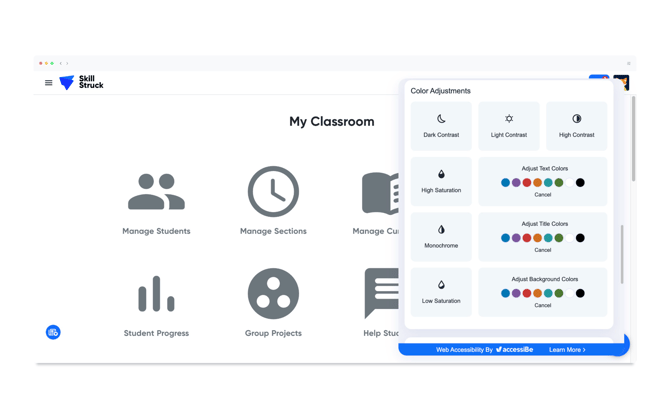
Task: Click the Skill Struck logo
Action: click(81, 82)
